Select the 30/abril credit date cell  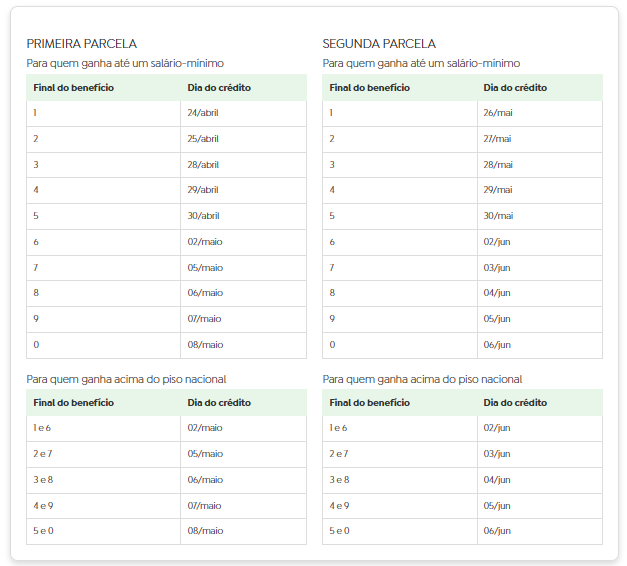(203, 216)
